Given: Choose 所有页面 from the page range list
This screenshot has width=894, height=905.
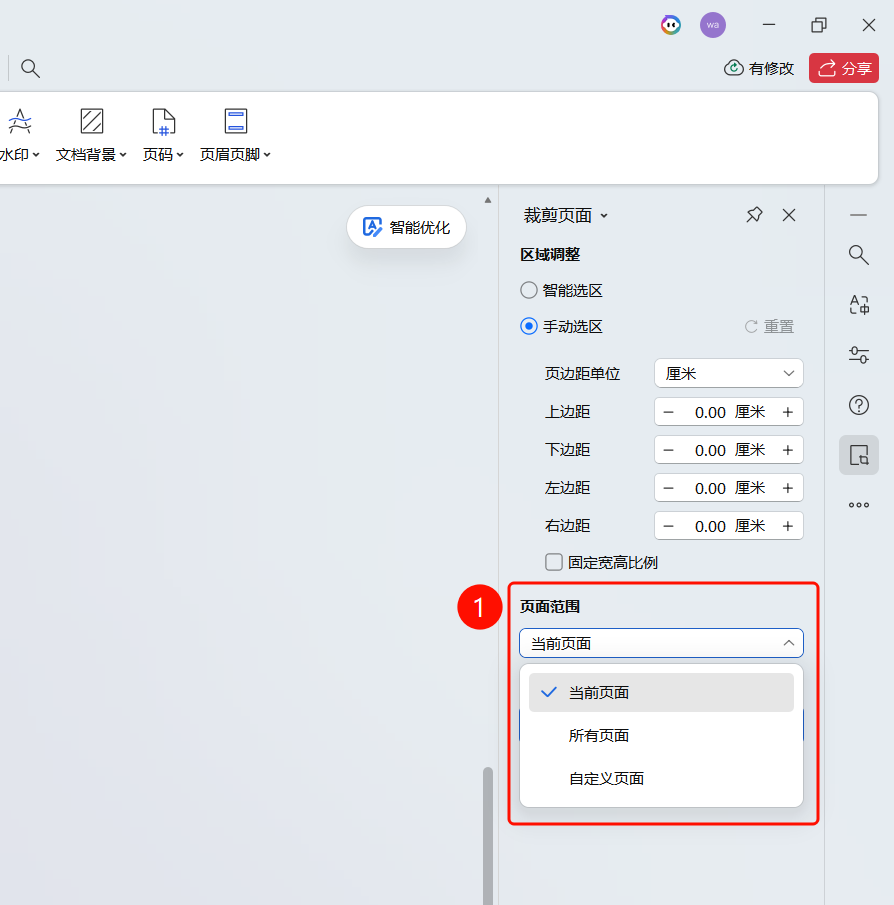Looking at the screenshot, I should click(x=661, y=735).
